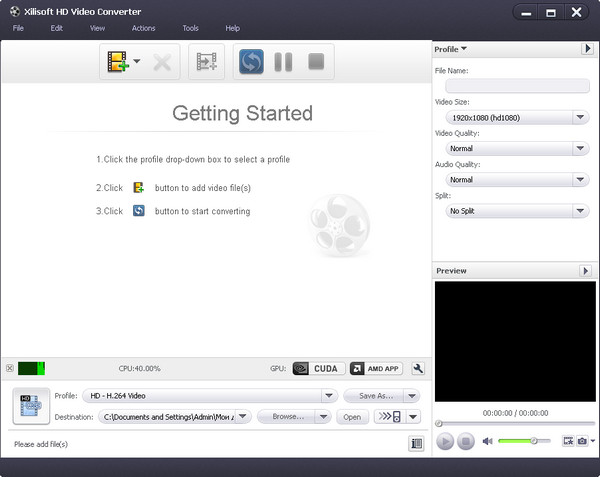Viewport: 600px width, 477px height.
Task: Open the Actions menu
Action: pos(143,28)
